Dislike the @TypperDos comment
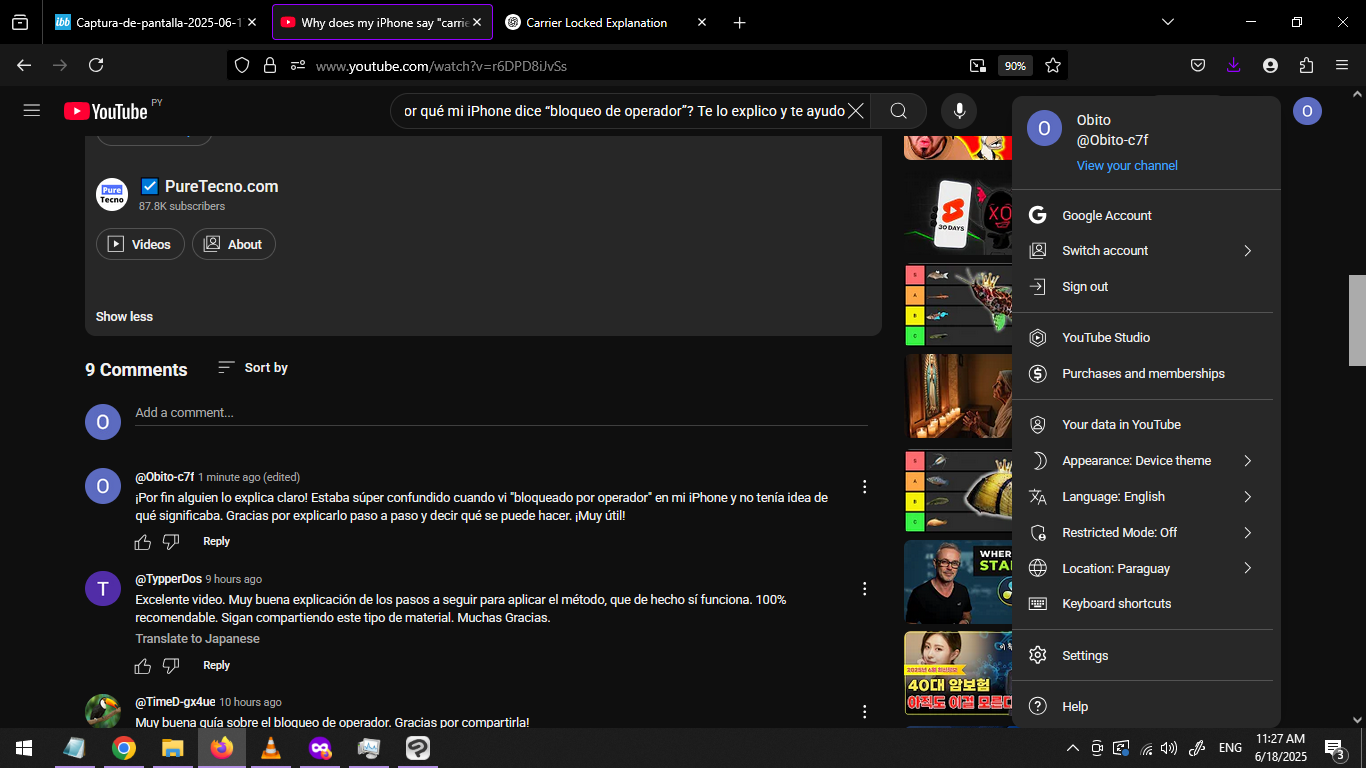 (x=171, y=666)
